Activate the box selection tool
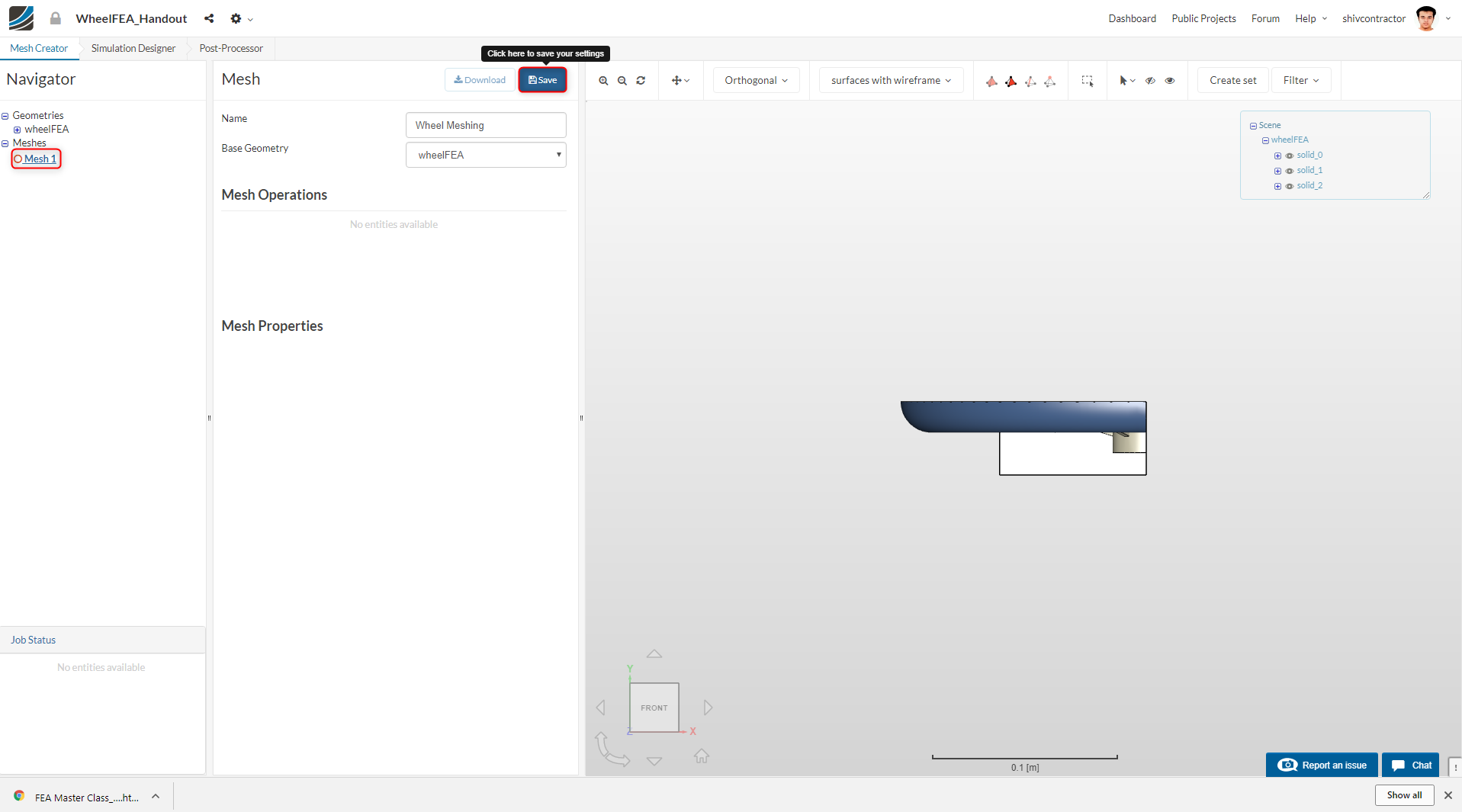1462x812 pixels. [1088, 81]
